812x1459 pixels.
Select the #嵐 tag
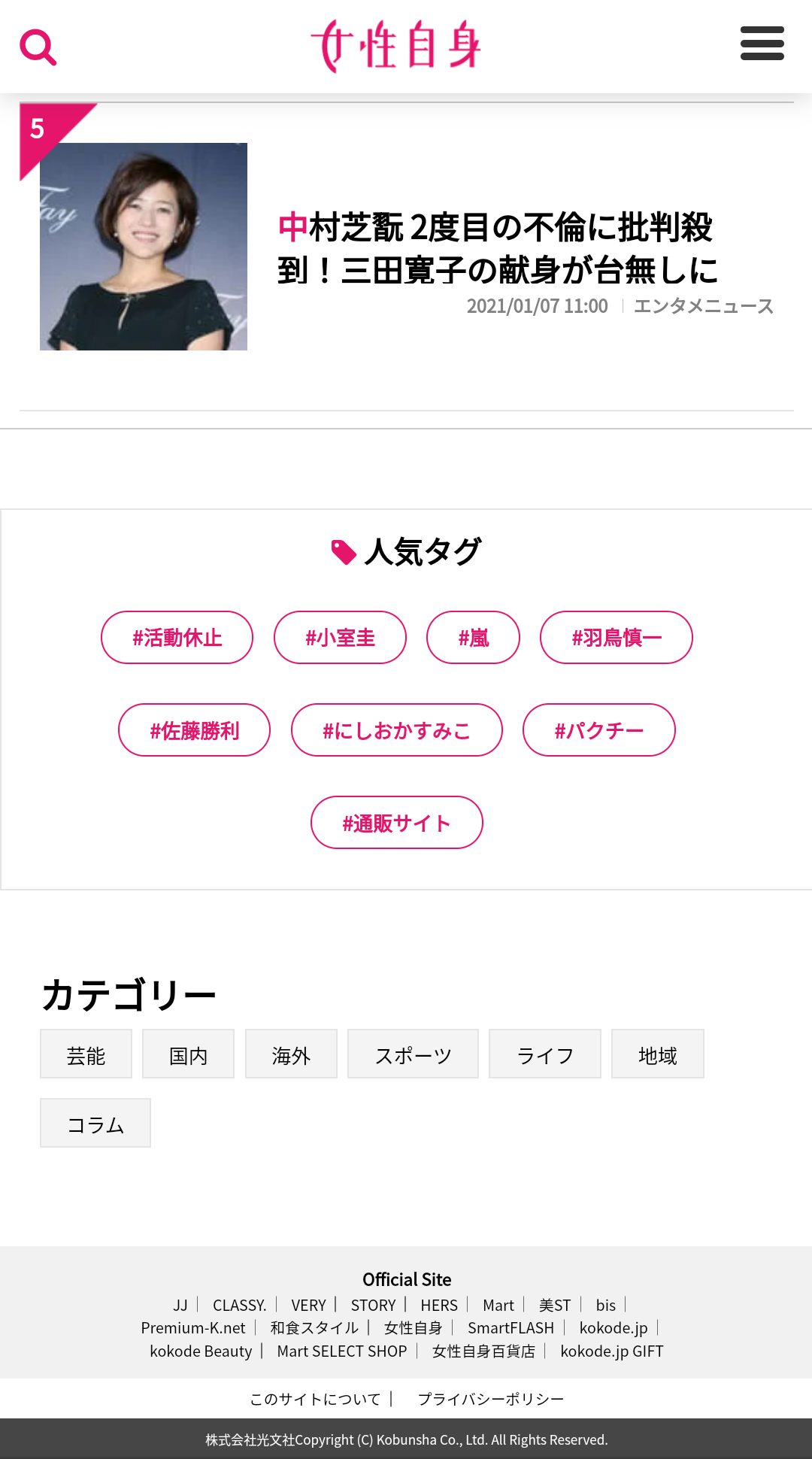coord(473,638)
